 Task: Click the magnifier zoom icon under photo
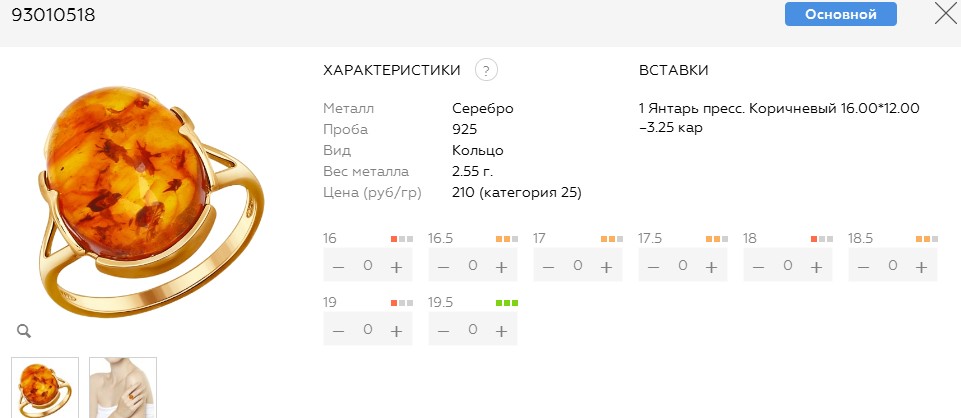point(23,331)
